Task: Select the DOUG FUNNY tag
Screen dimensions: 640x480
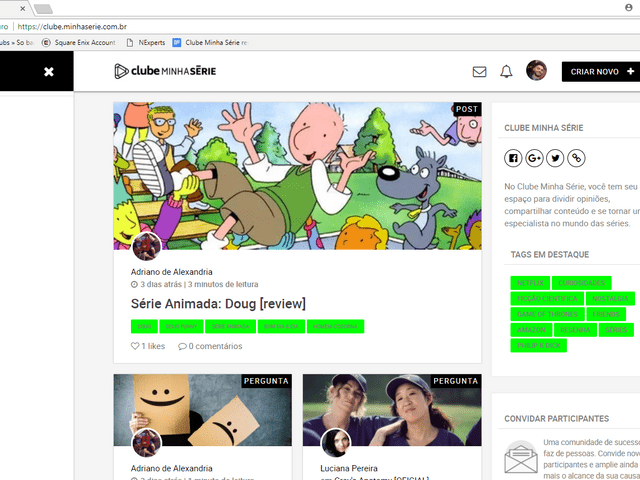Action: [181, 327]
